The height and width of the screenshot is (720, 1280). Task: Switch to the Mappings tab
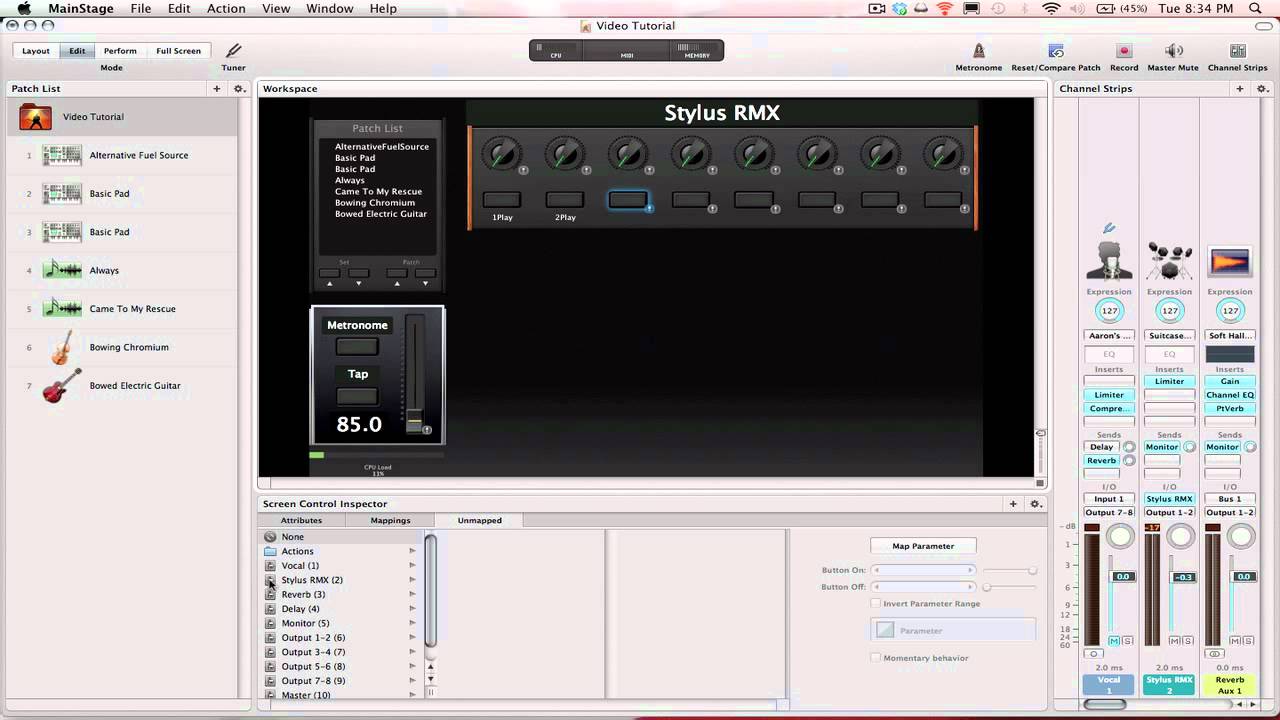point(390,520)
